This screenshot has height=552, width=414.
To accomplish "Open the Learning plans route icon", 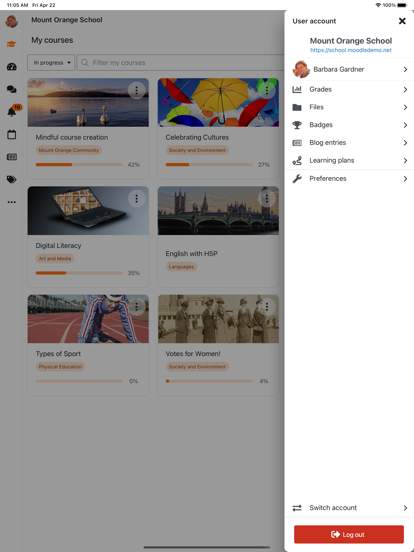I will coord(297,161).
